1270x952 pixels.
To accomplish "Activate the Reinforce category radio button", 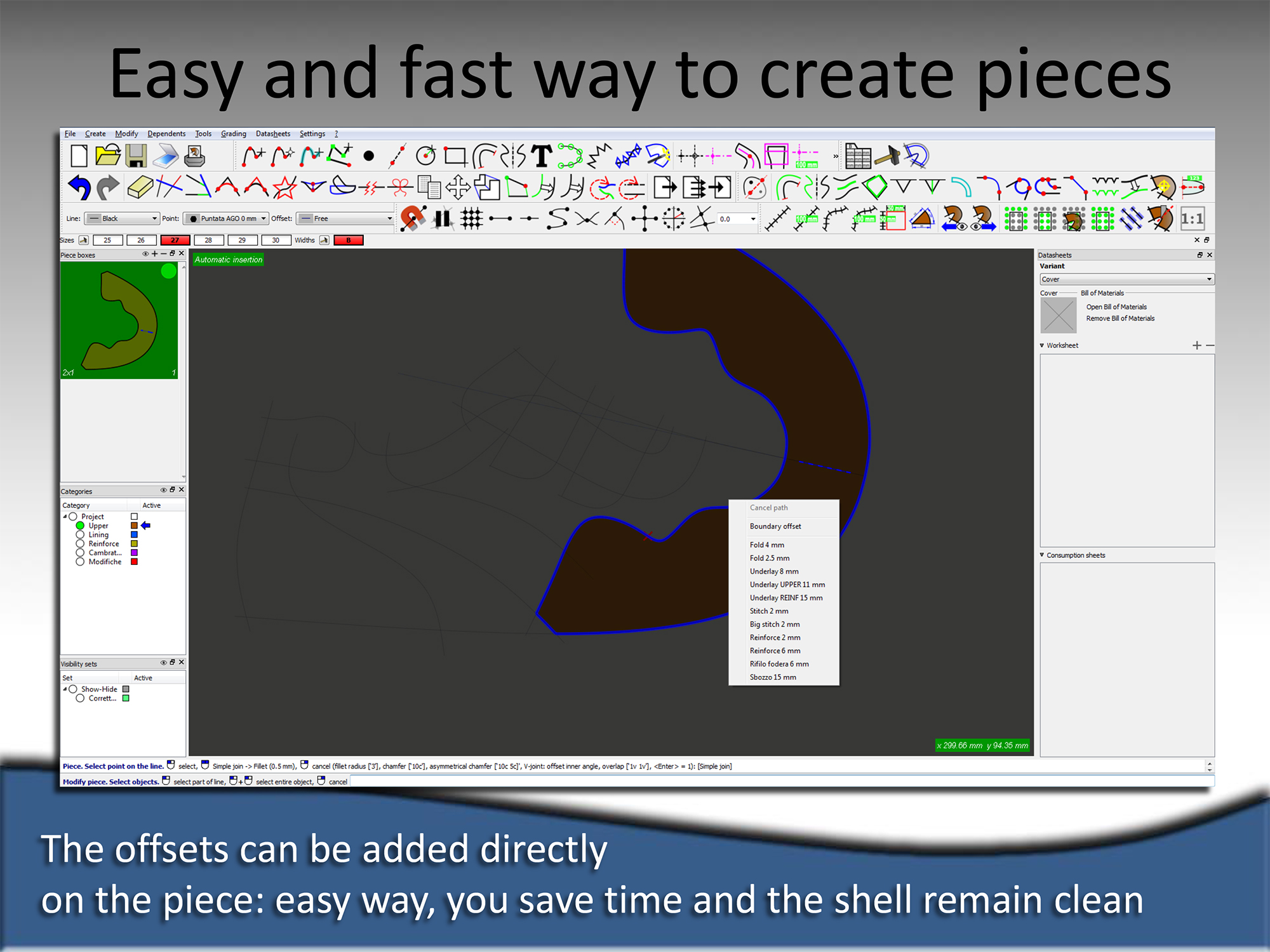I will 80,544.
